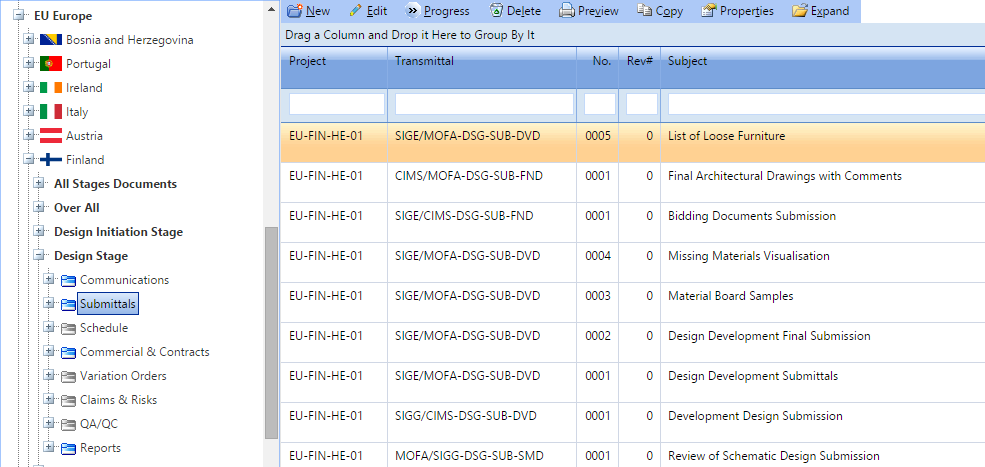Click the Project filter input box
The width and height of the screenshot is (985, 467).
(336, 104)
